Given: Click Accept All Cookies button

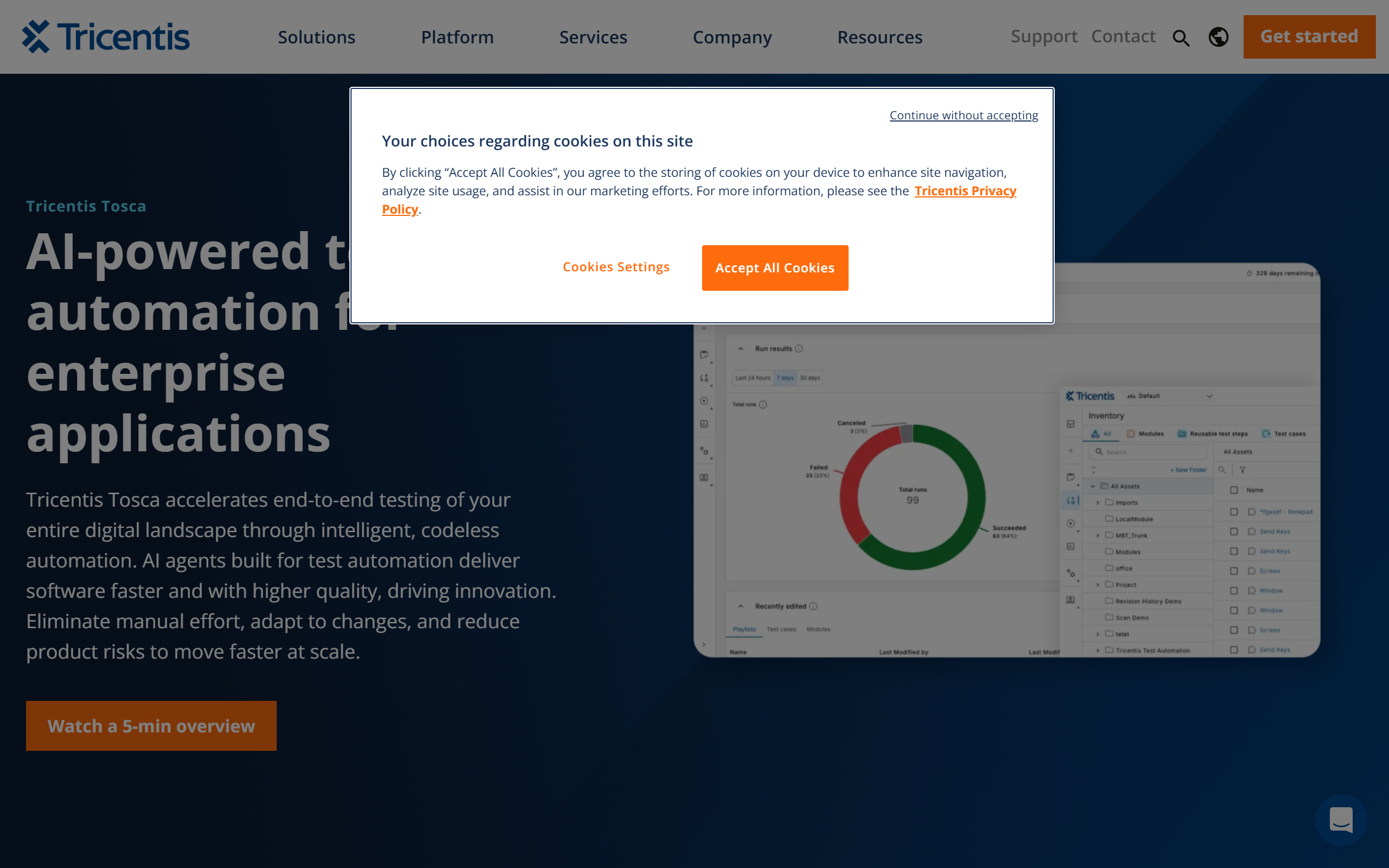Looking at the screenshot, I should point(775,268).
